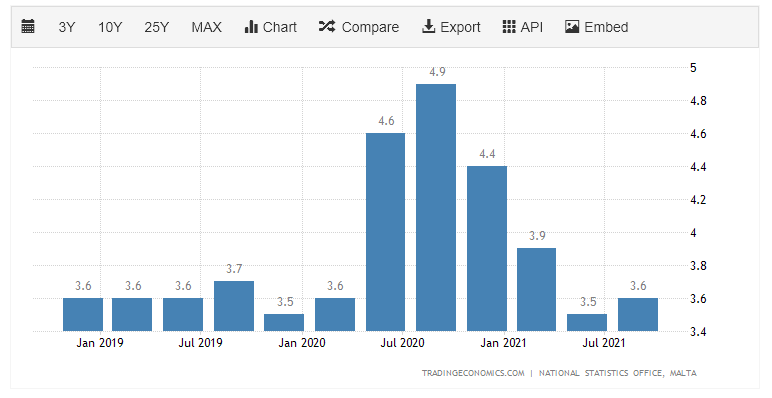Open the API option
772x398 pixels.
tap(522, 27)
